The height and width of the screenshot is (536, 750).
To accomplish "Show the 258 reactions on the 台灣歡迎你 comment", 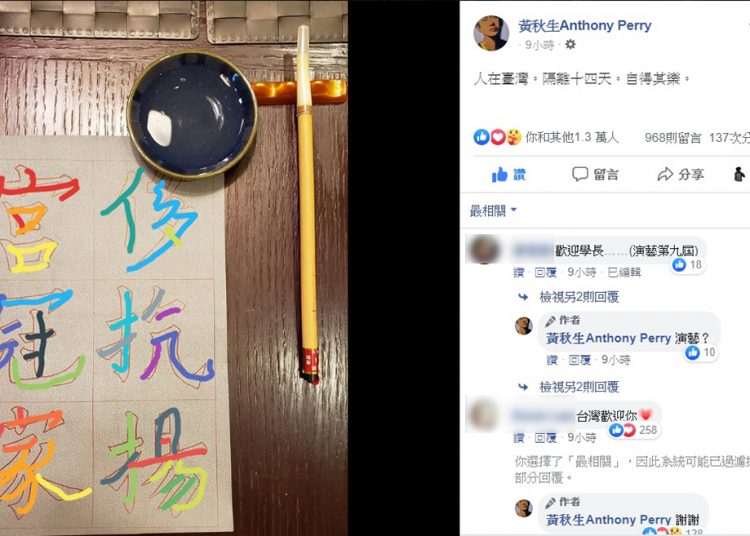I will point(635,430).
